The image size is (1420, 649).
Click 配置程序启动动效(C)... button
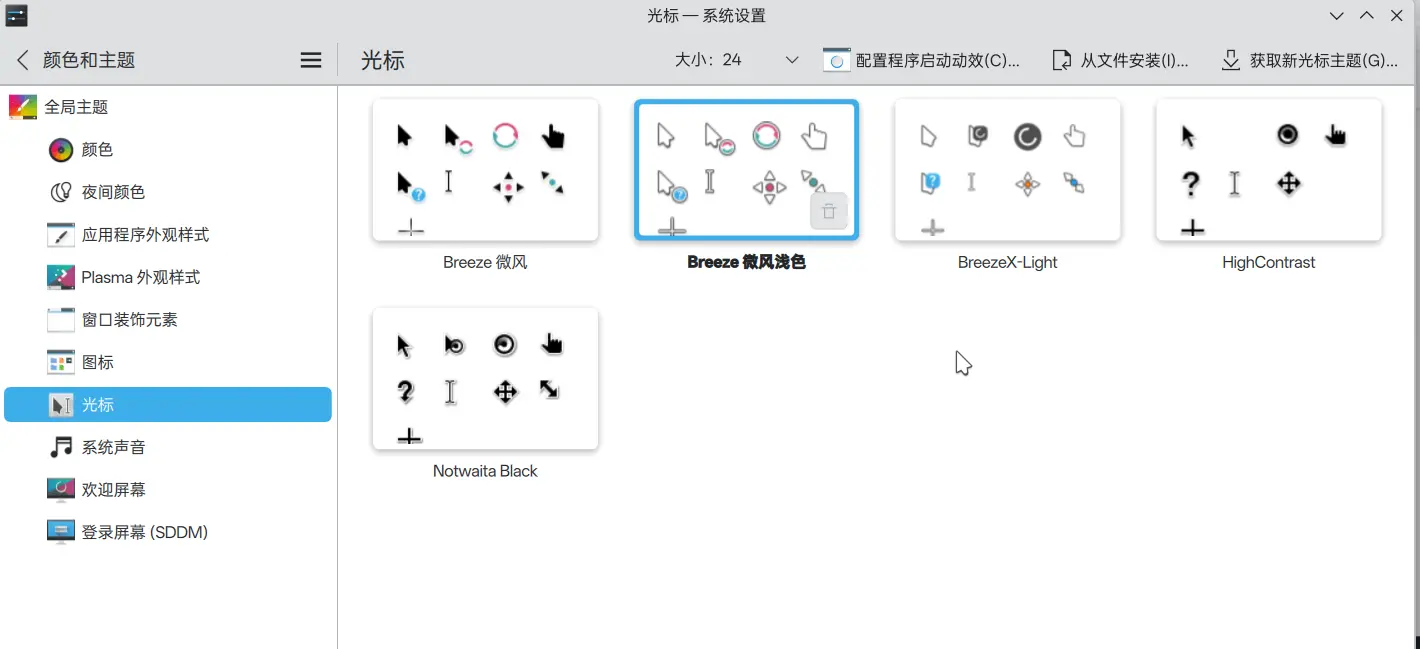922,60
